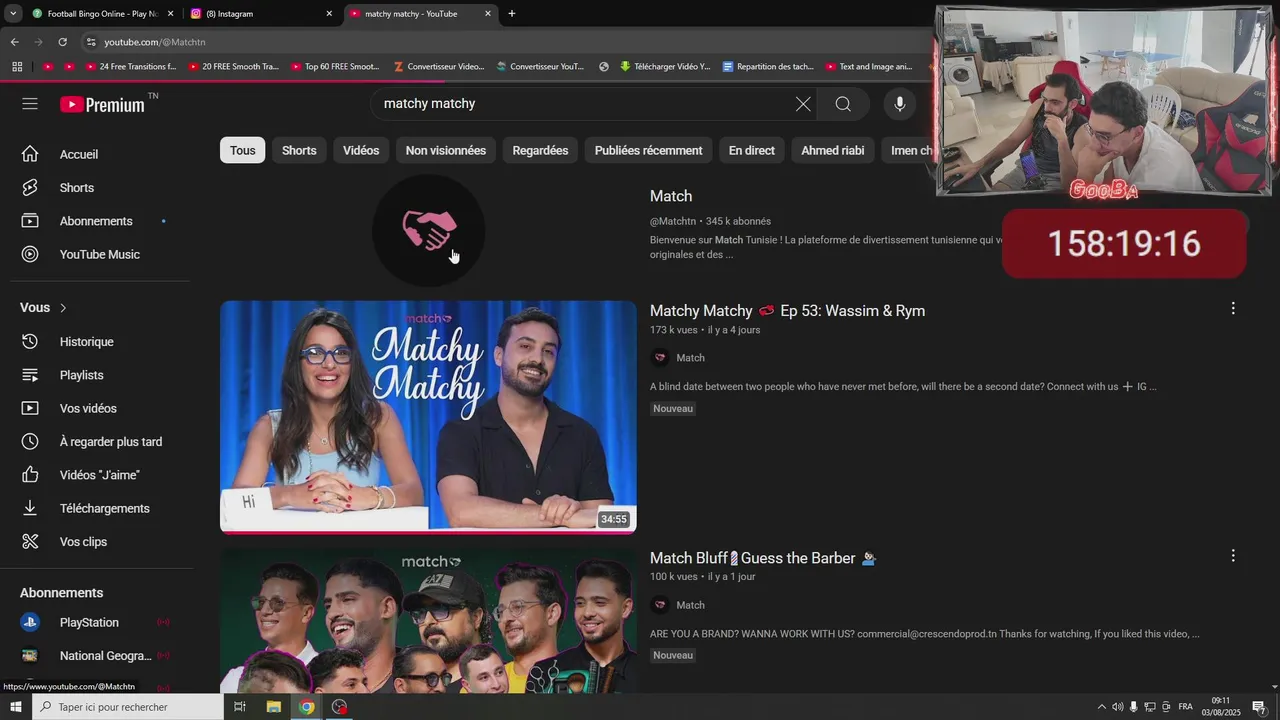Open Match channel title in results

671,196
